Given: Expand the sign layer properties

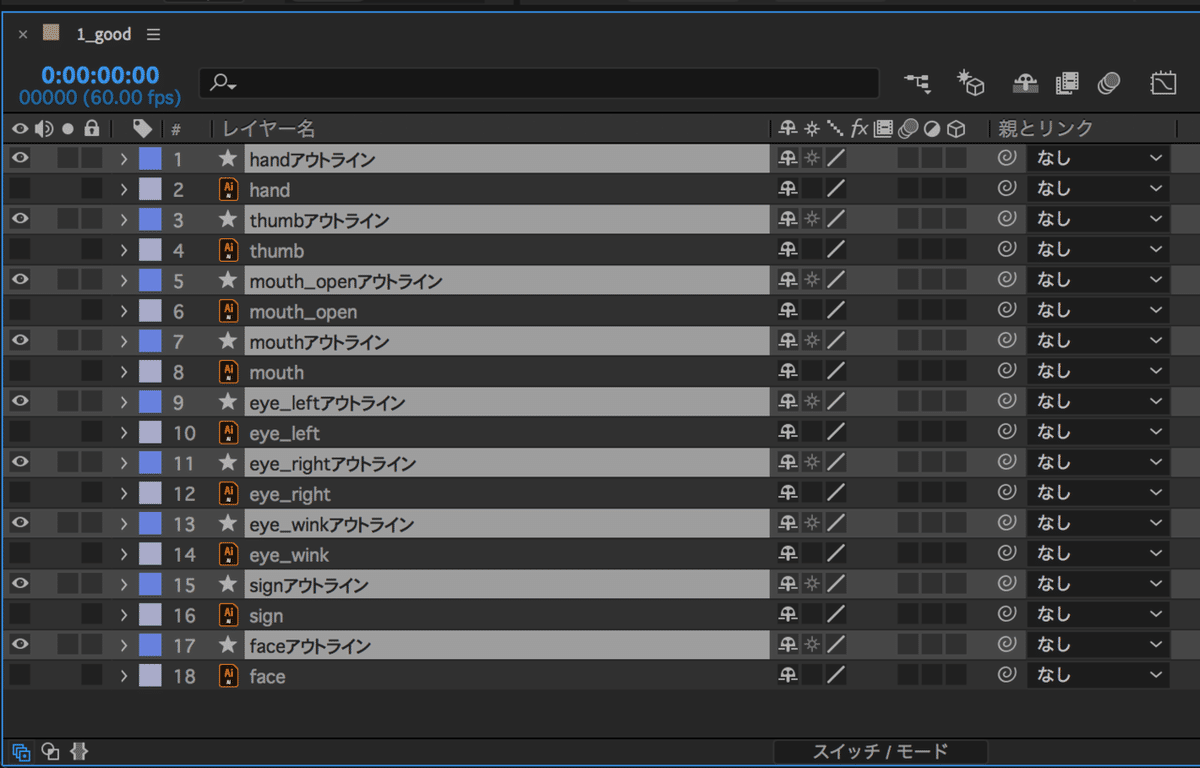Looking at the screenshot, I should coord(124,615).
